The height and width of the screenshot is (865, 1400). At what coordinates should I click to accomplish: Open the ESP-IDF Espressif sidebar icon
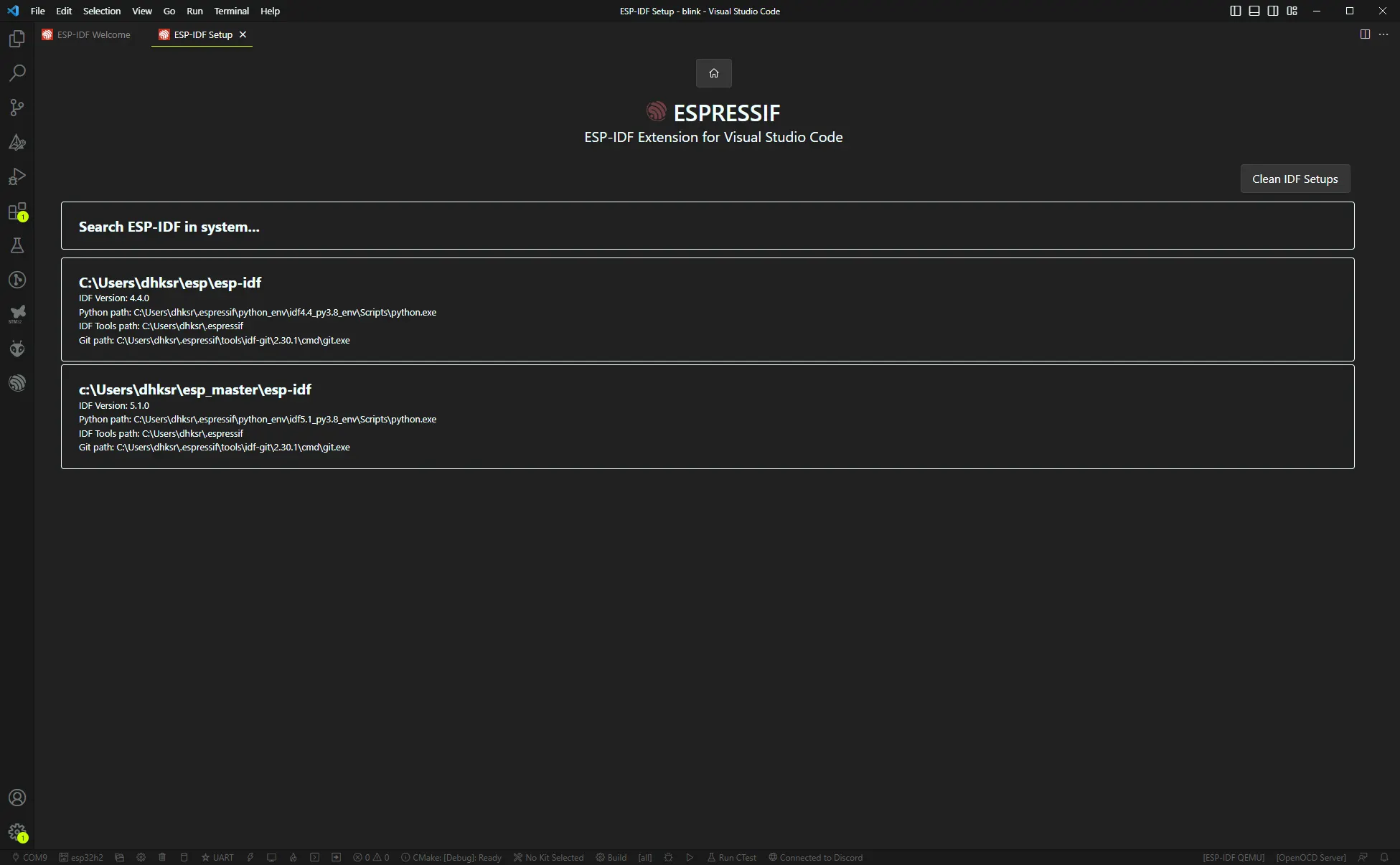(x=17, y=383)
